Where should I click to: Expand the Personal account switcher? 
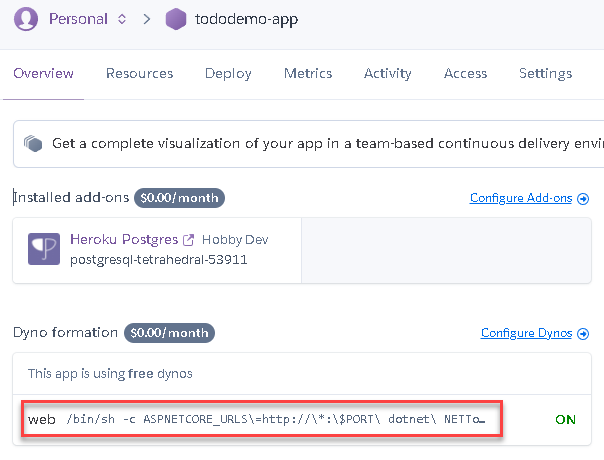click(122, 19)
